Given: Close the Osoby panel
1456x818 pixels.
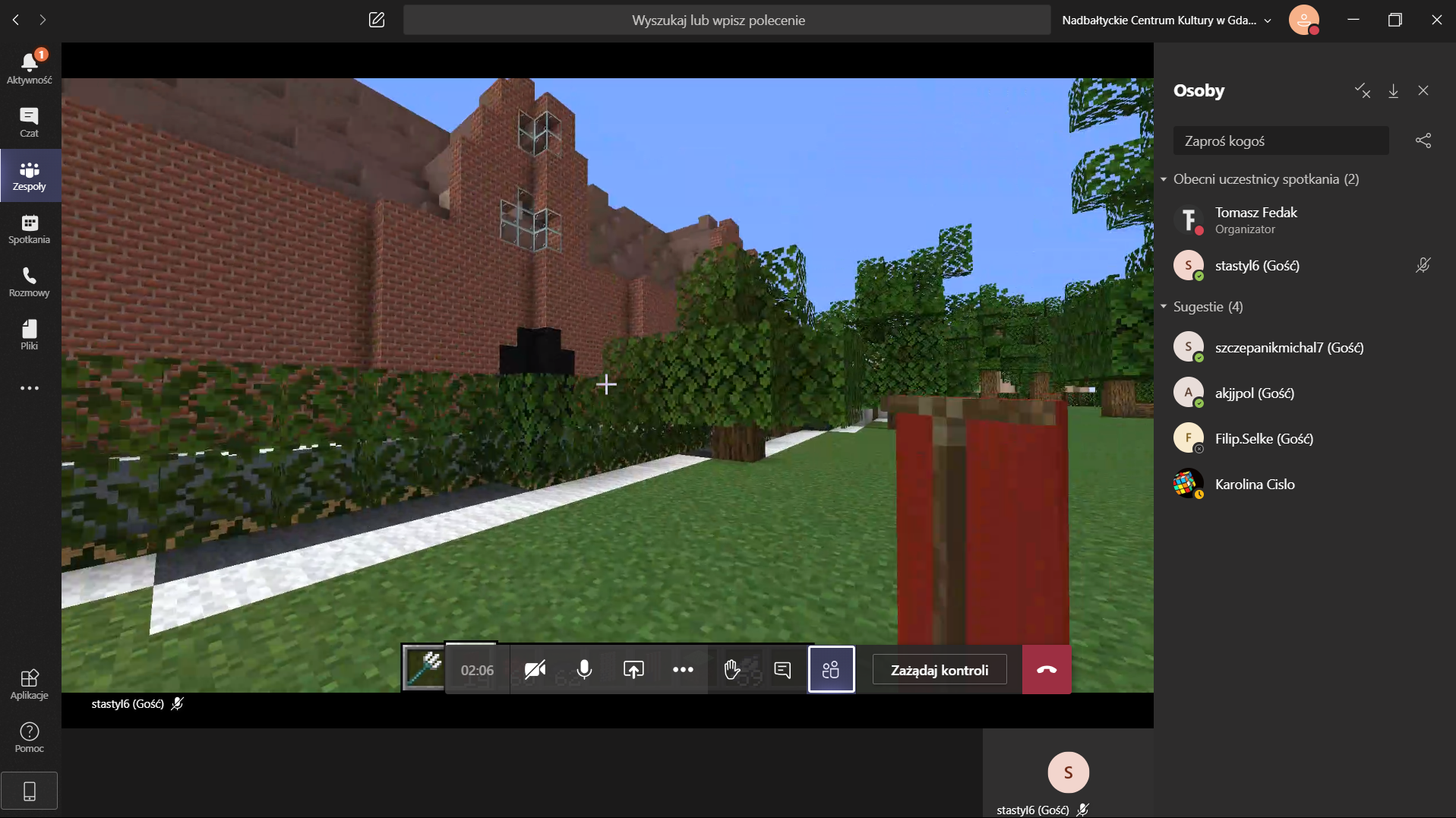Looking at the screenshot, I should [1423, 91].
